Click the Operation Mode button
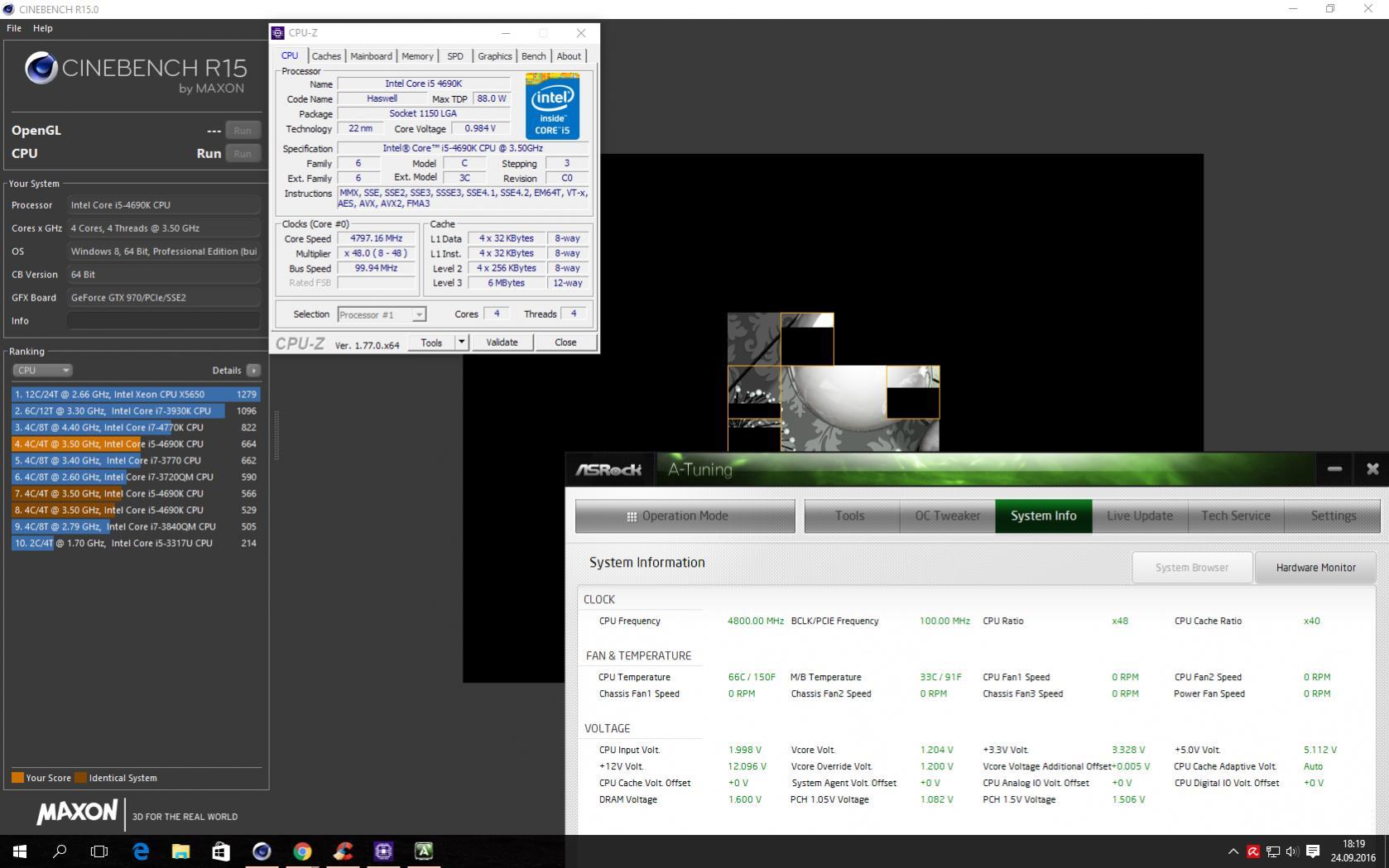 pos(685,516)
